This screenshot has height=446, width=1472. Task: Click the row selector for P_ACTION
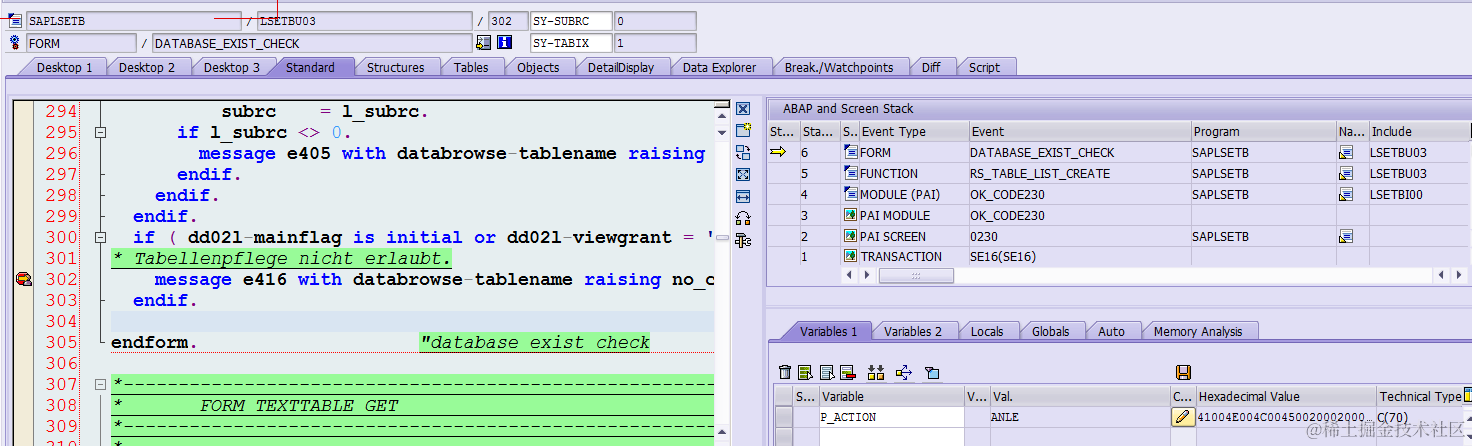tap(784, 417)
